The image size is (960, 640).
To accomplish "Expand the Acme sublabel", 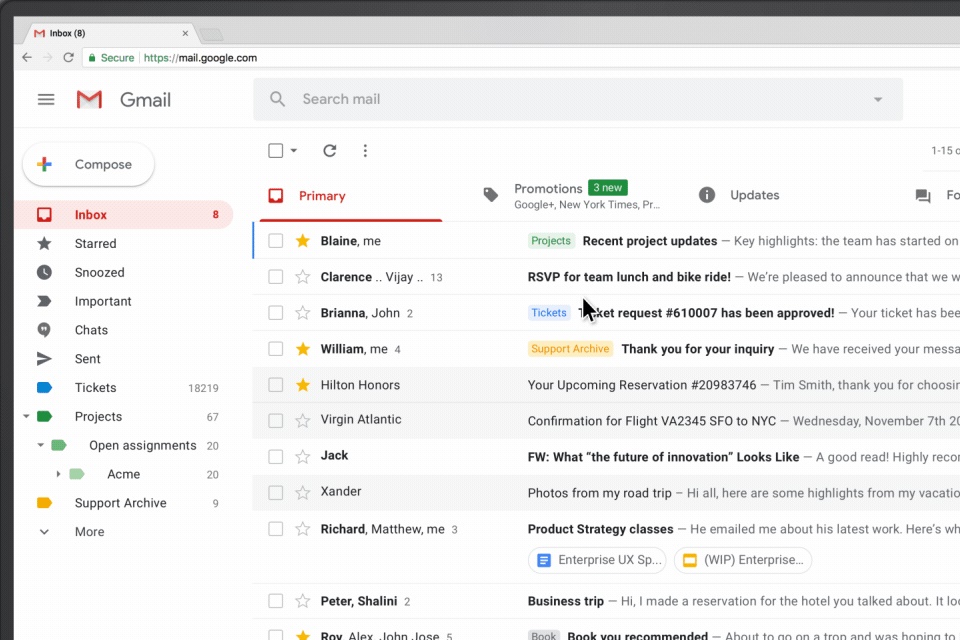I will (58, 474).
